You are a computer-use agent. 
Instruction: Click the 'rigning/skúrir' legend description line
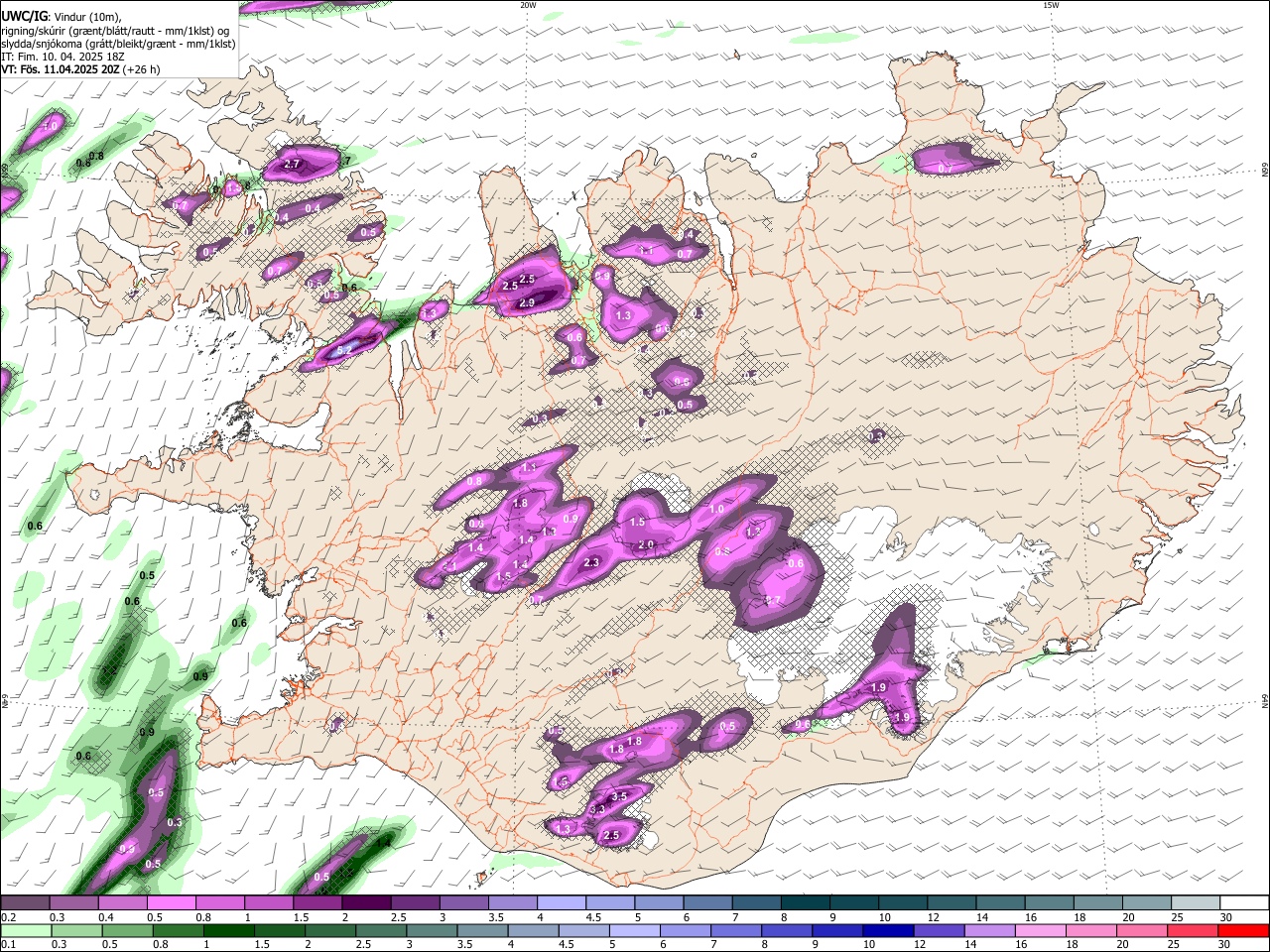(x=115, y=31)
